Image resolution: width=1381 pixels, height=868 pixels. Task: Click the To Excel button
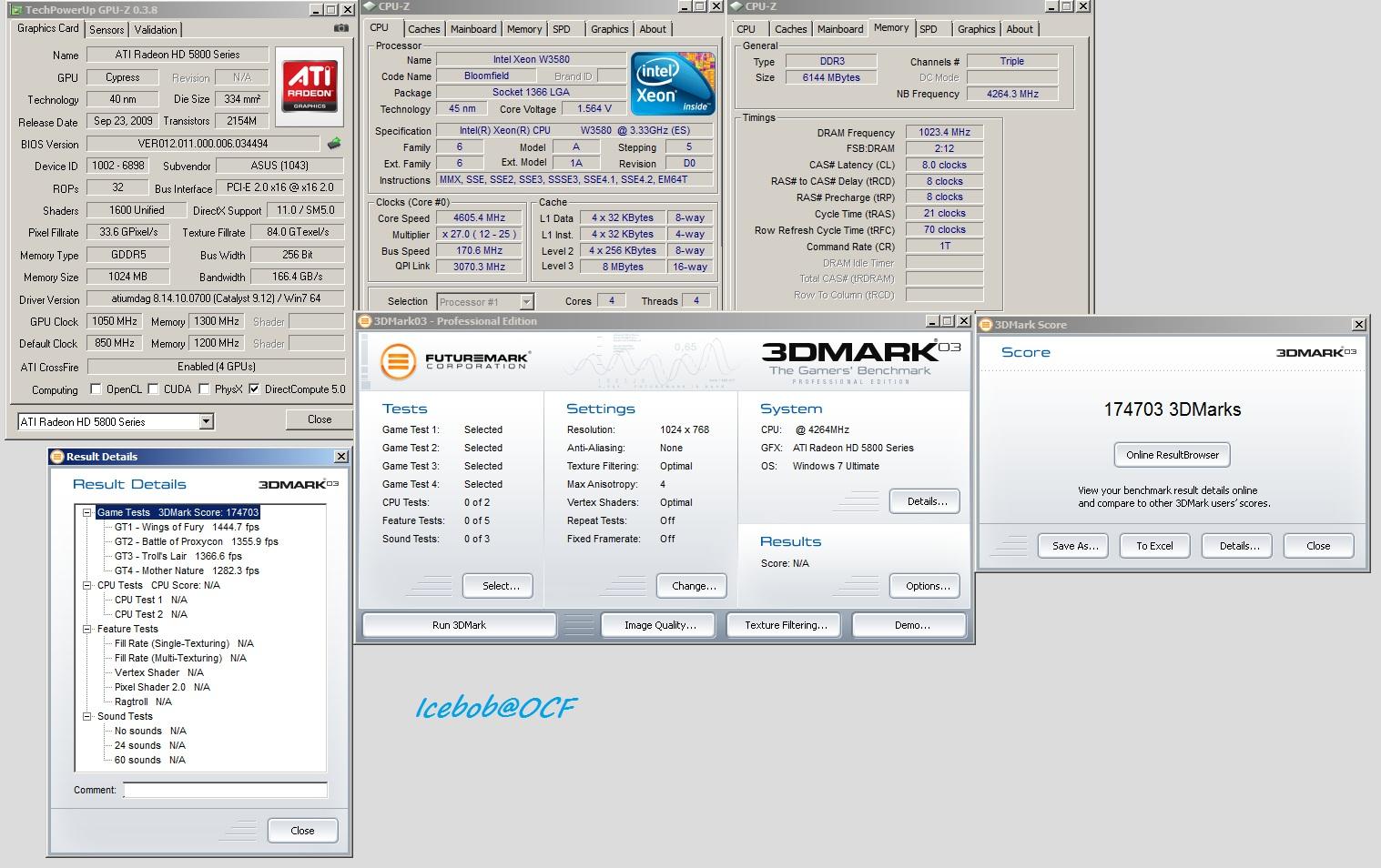point(1154,546)
